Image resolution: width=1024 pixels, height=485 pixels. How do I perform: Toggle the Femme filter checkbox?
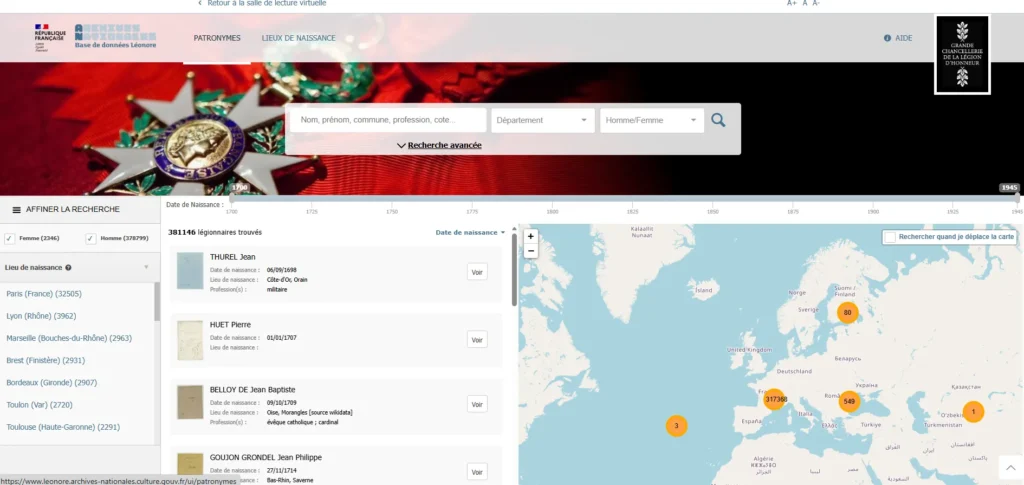[x=10, y=238]
